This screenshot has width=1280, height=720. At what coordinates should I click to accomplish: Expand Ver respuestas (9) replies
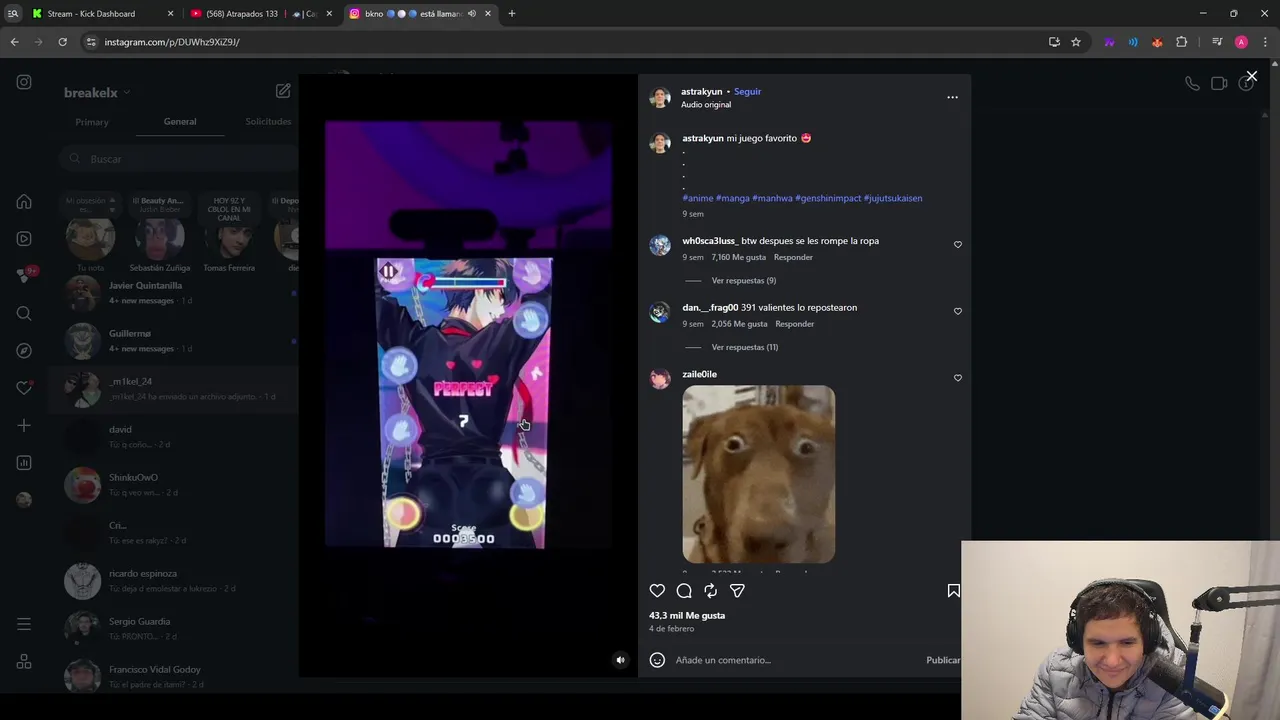pyautogui.click(x=743, y=281)
